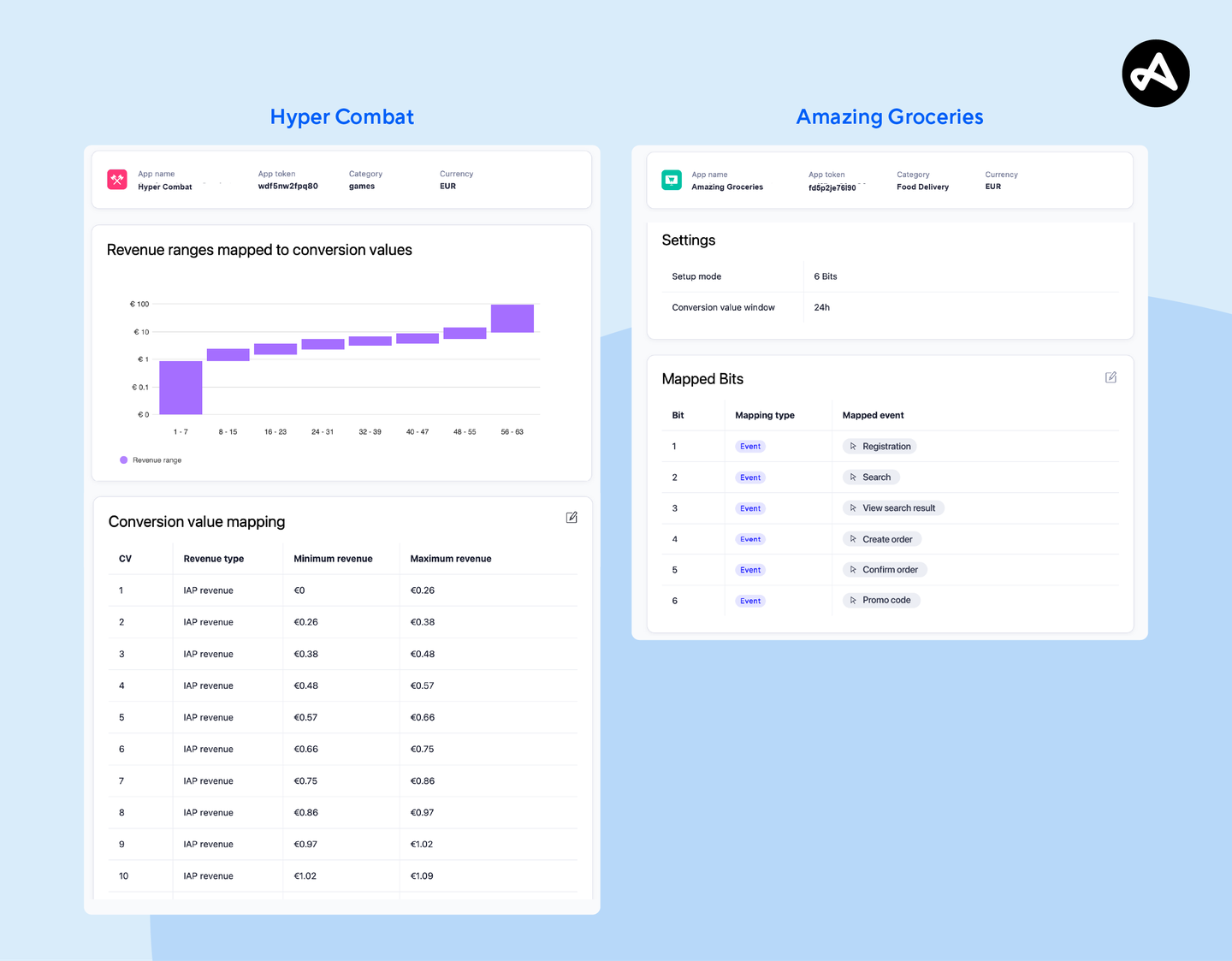Image resolution: width=1232 pixels, height=961 pixels.
Task: Click the flag icon on the Registration event
Action: tap(855, 446)
